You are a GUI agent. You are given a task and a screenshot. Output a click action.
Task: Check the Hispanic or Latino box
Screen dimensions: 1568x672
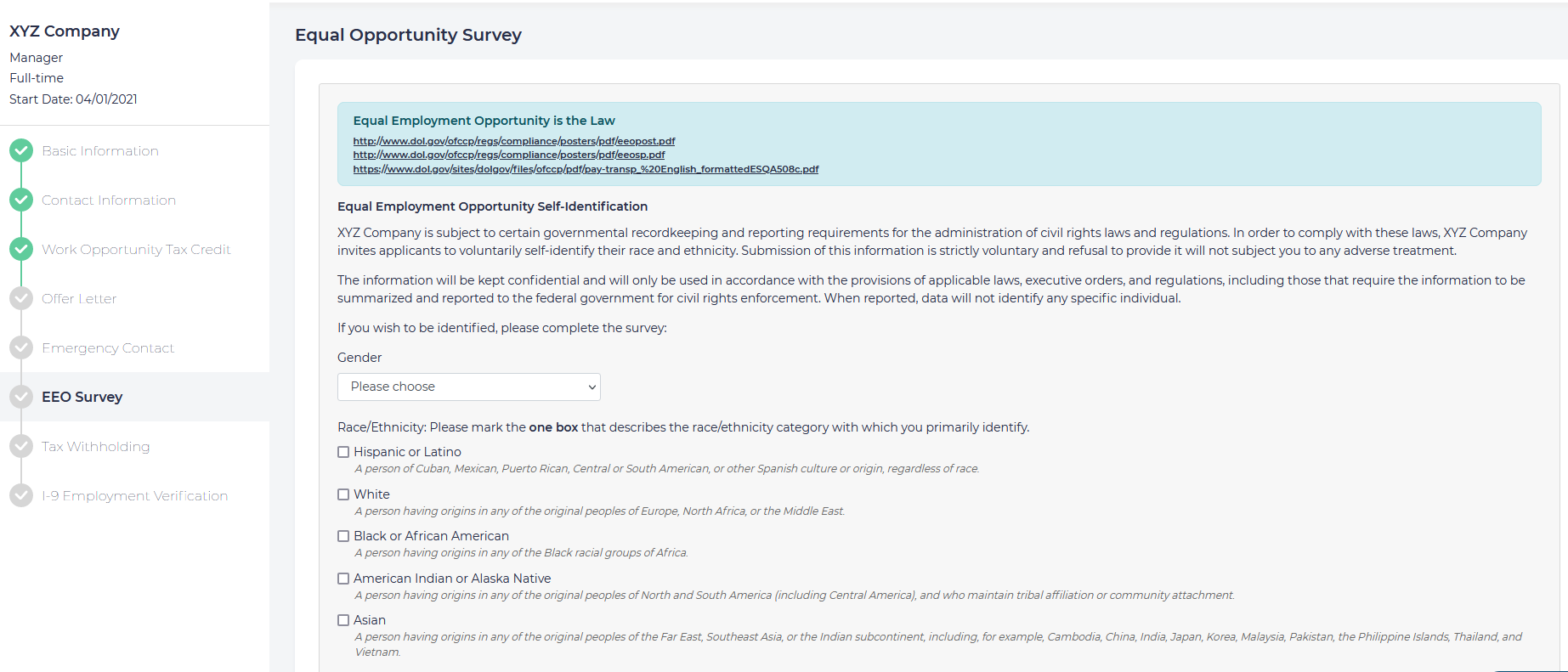[343, 452]
